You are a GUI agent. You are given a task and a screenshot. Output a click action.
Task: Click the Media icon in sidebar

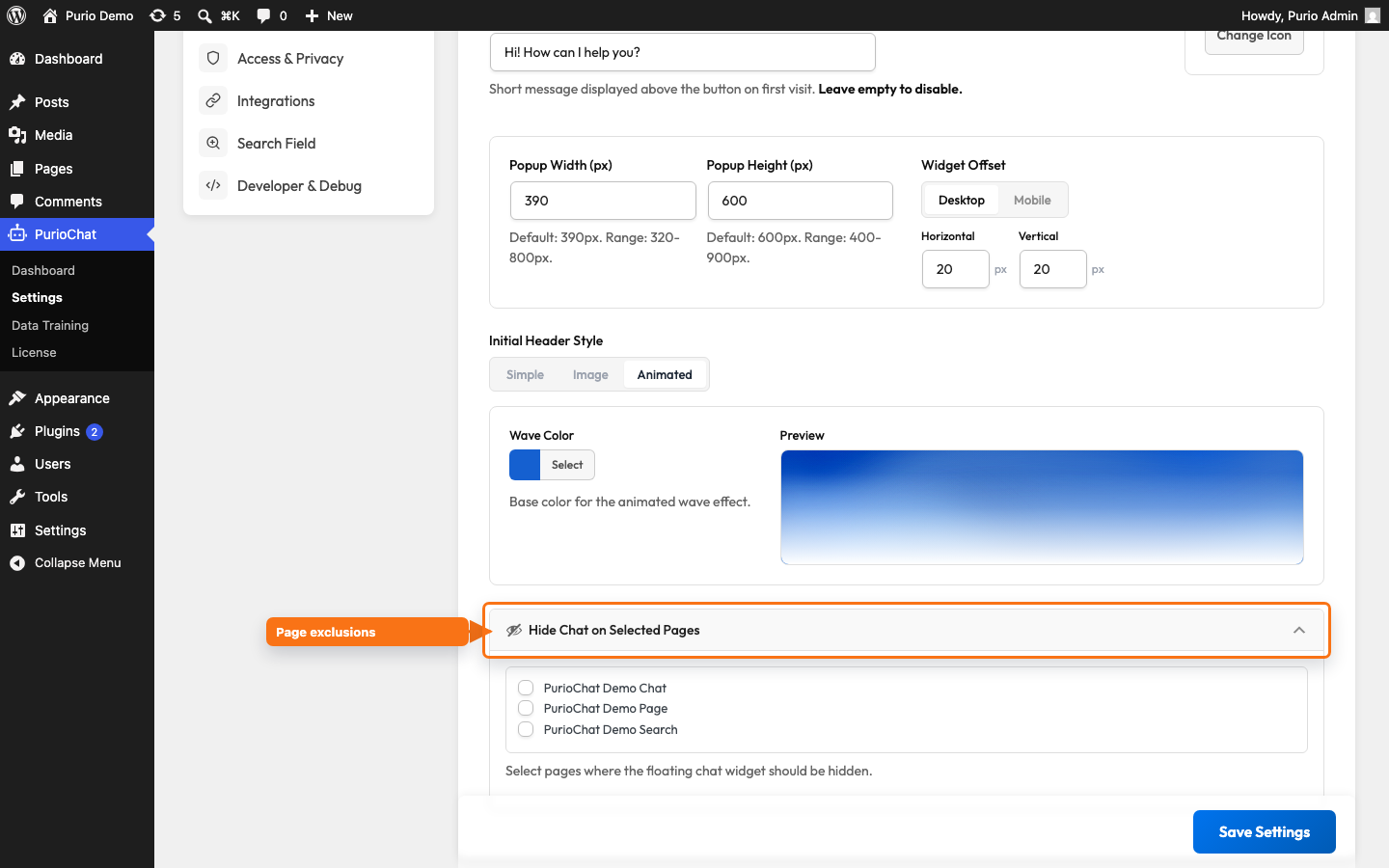pyautogui.click(x=17, y=135)
